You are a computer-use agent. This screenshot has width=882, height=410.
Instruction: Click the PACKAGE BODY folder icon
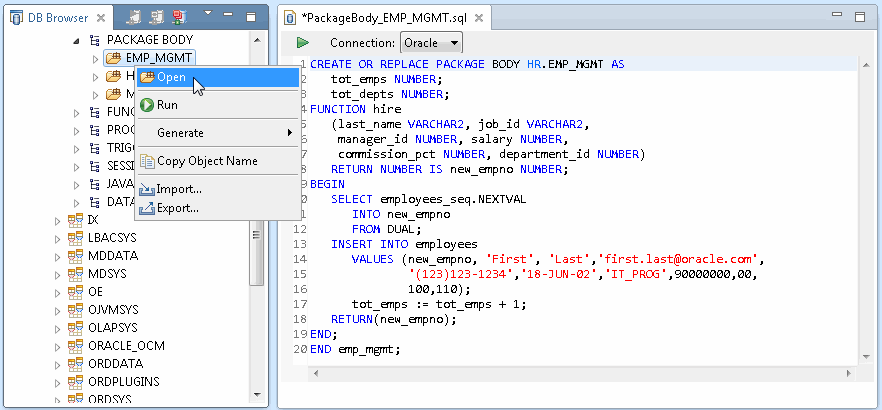[x=96, y=41]
